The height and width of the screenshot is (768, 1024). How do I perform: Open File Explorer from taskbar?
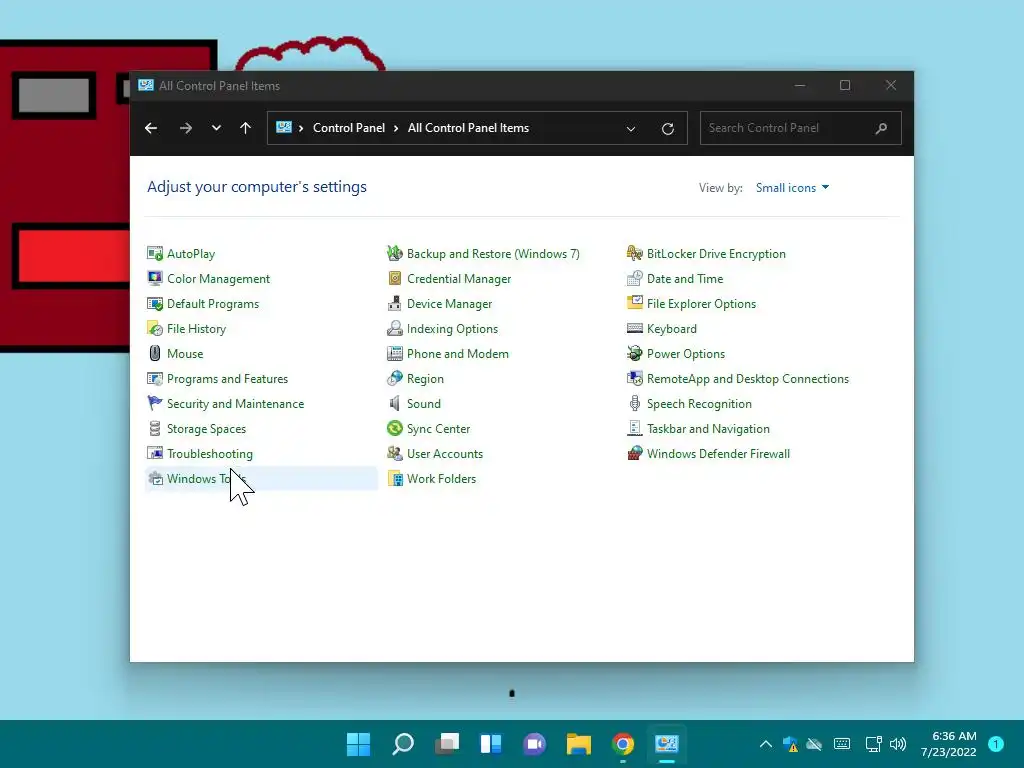(579, 744)
